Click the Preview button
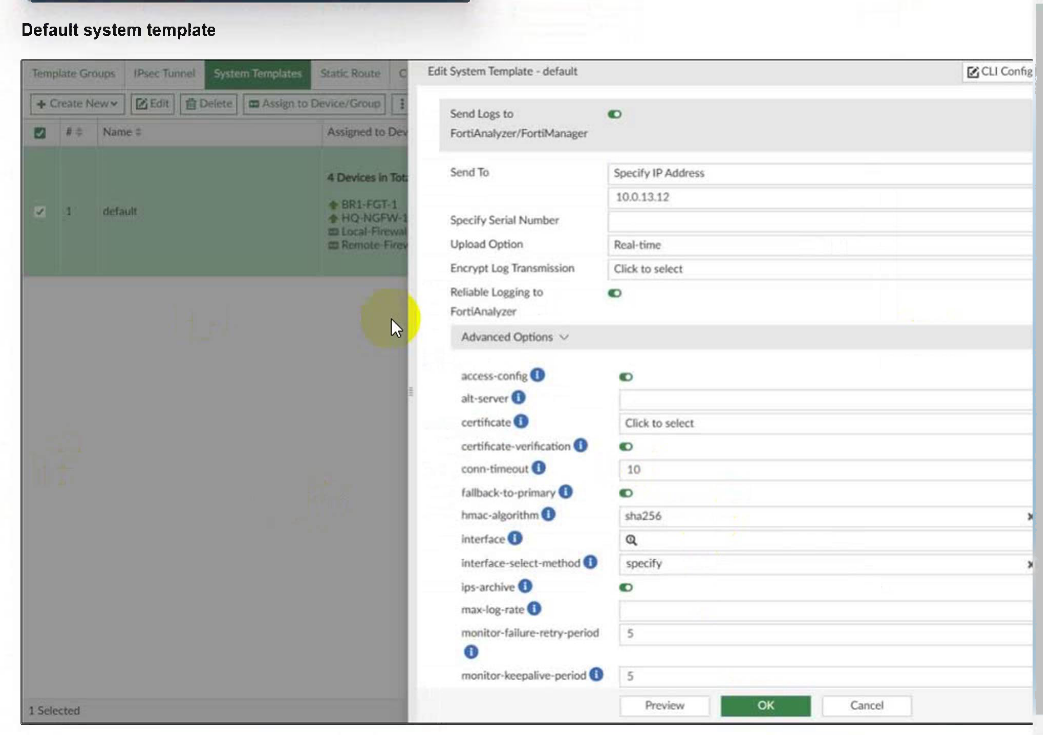The width and height of the screenshot is (1043, 735). [x=664, y=705]
